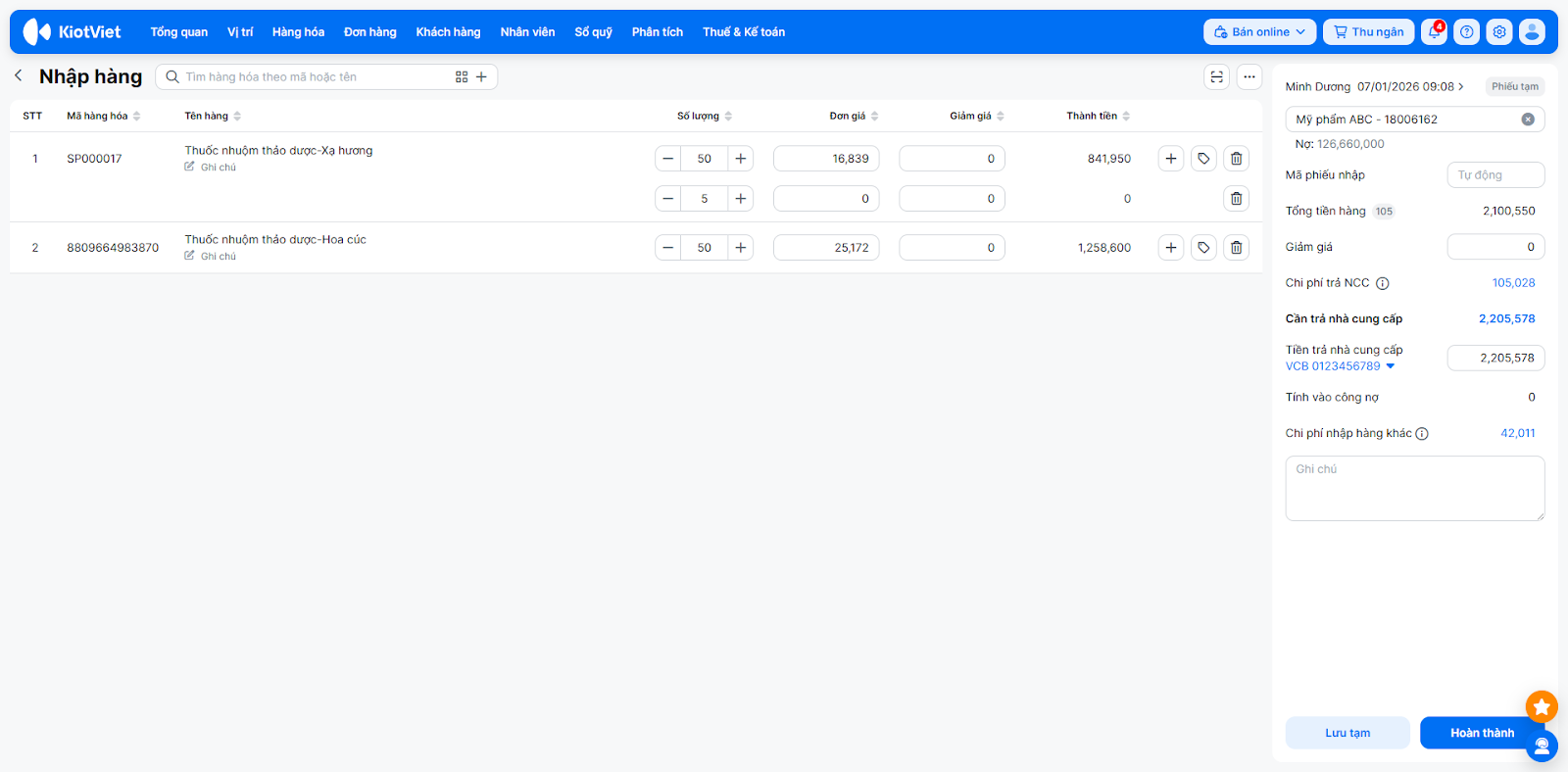This screenshot has width=1568, height=772.
Task: Open the help question mark icon
Action: point(1467,31)
